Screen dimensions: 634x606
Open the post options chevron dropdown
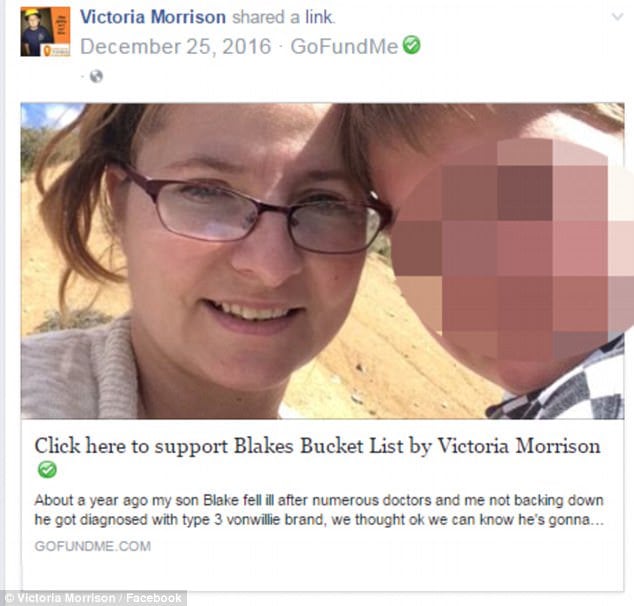tap(617, 17)
